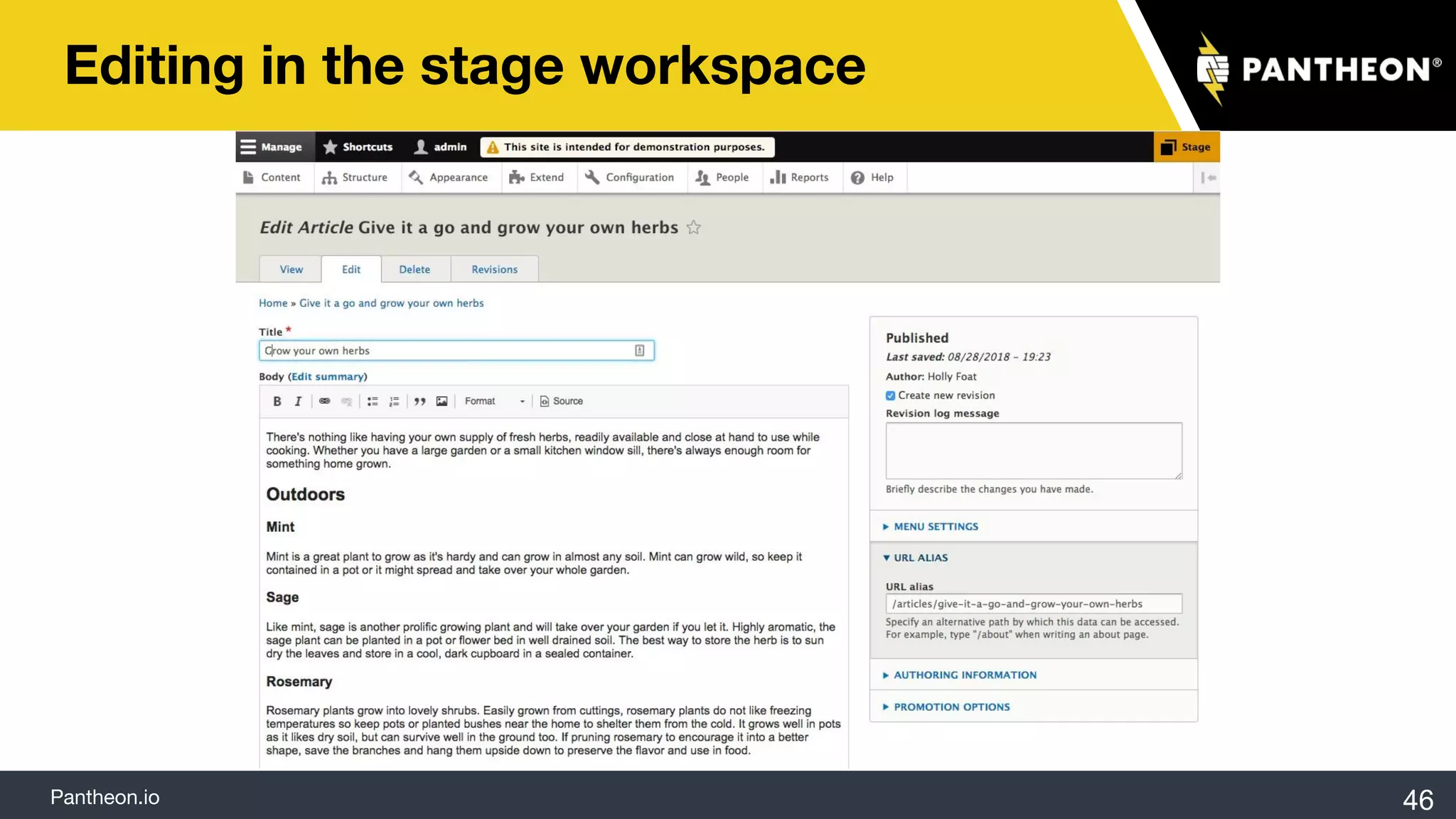This screenshot has width=1456, height=819.
Task: Switch workspace via Stage button
Action: [x=1187, y=146]
